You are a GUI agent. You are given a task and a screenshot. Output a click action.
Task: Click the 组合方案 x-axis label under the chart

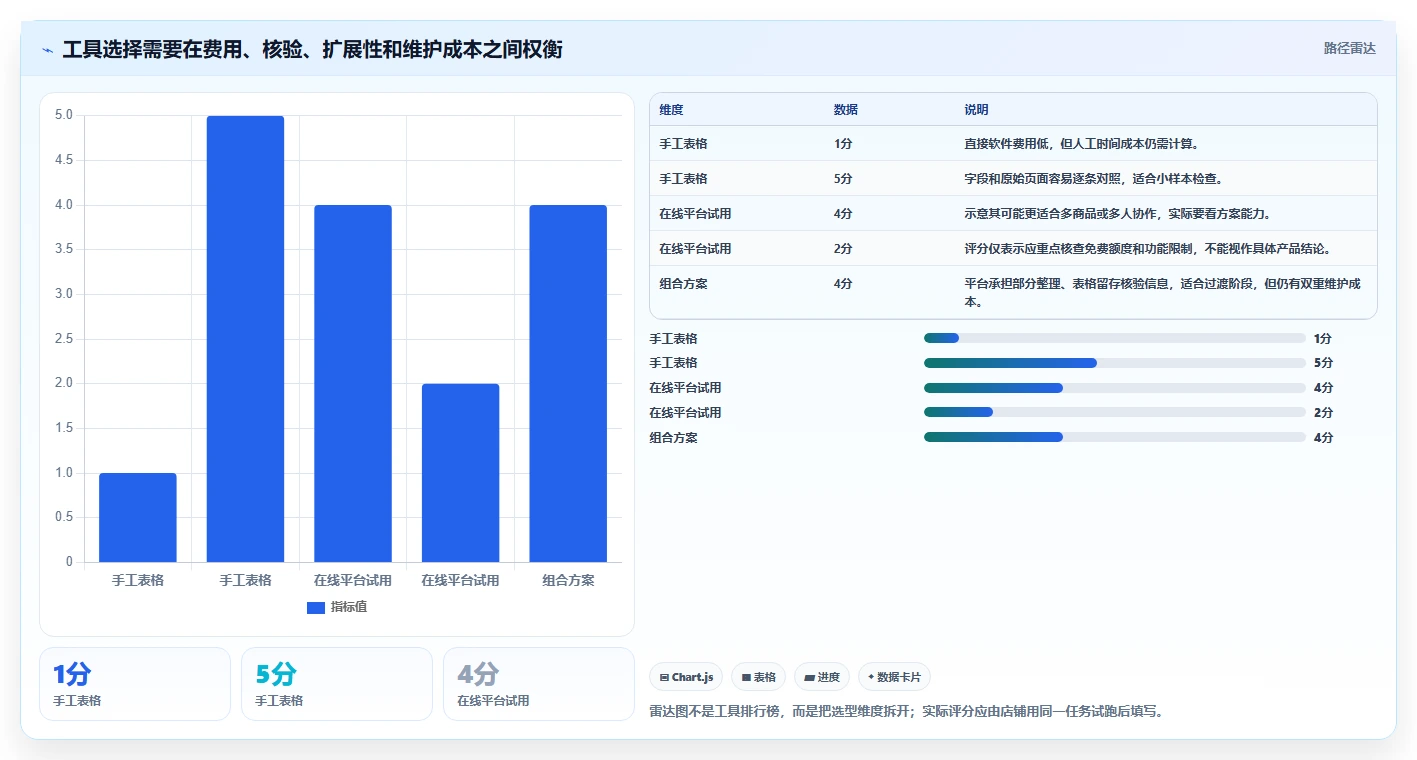point(568,580)
